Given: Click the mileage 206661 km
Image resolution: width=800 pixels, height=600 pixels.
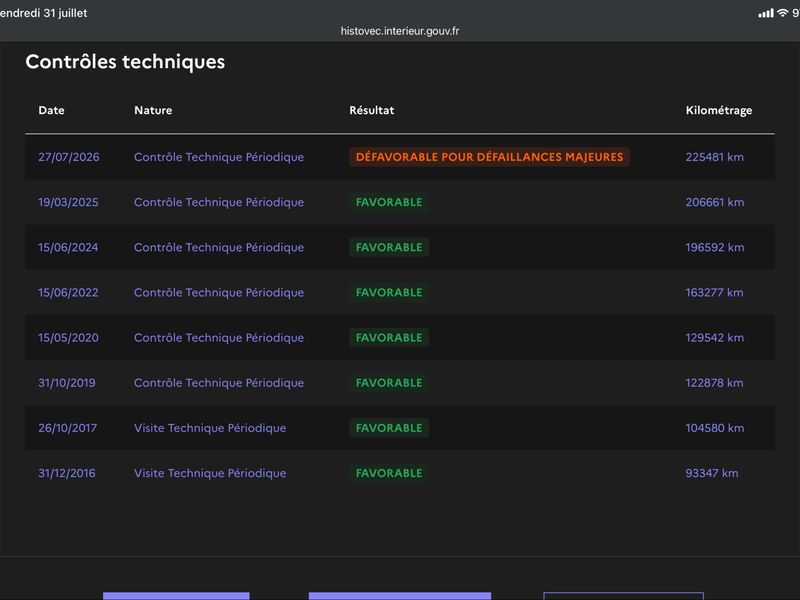Looking at the screenshot, I should click(x=715, y=202).
